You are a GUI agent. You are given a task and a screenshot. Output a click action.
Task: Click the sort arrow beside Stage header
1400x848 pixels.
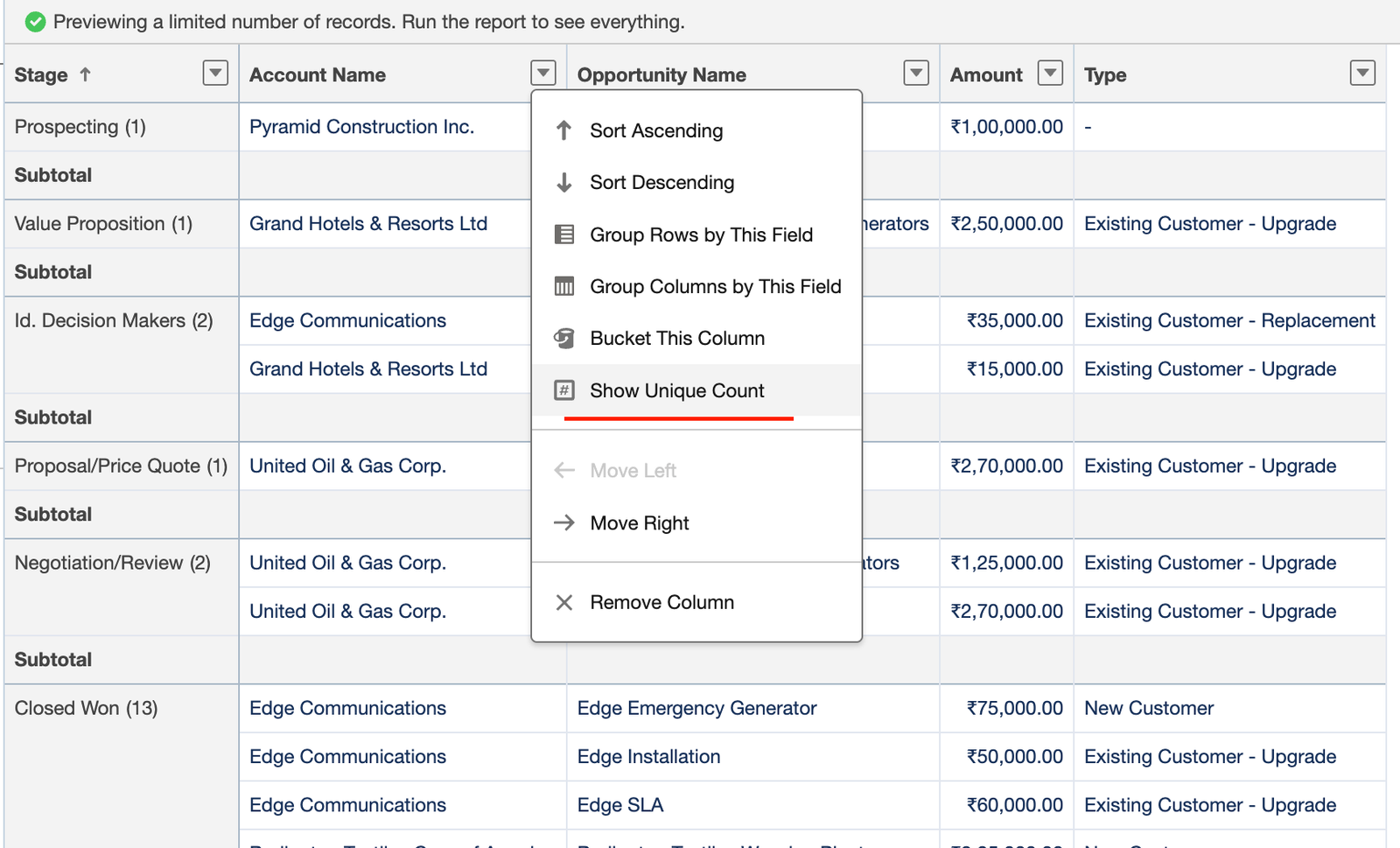85,74
